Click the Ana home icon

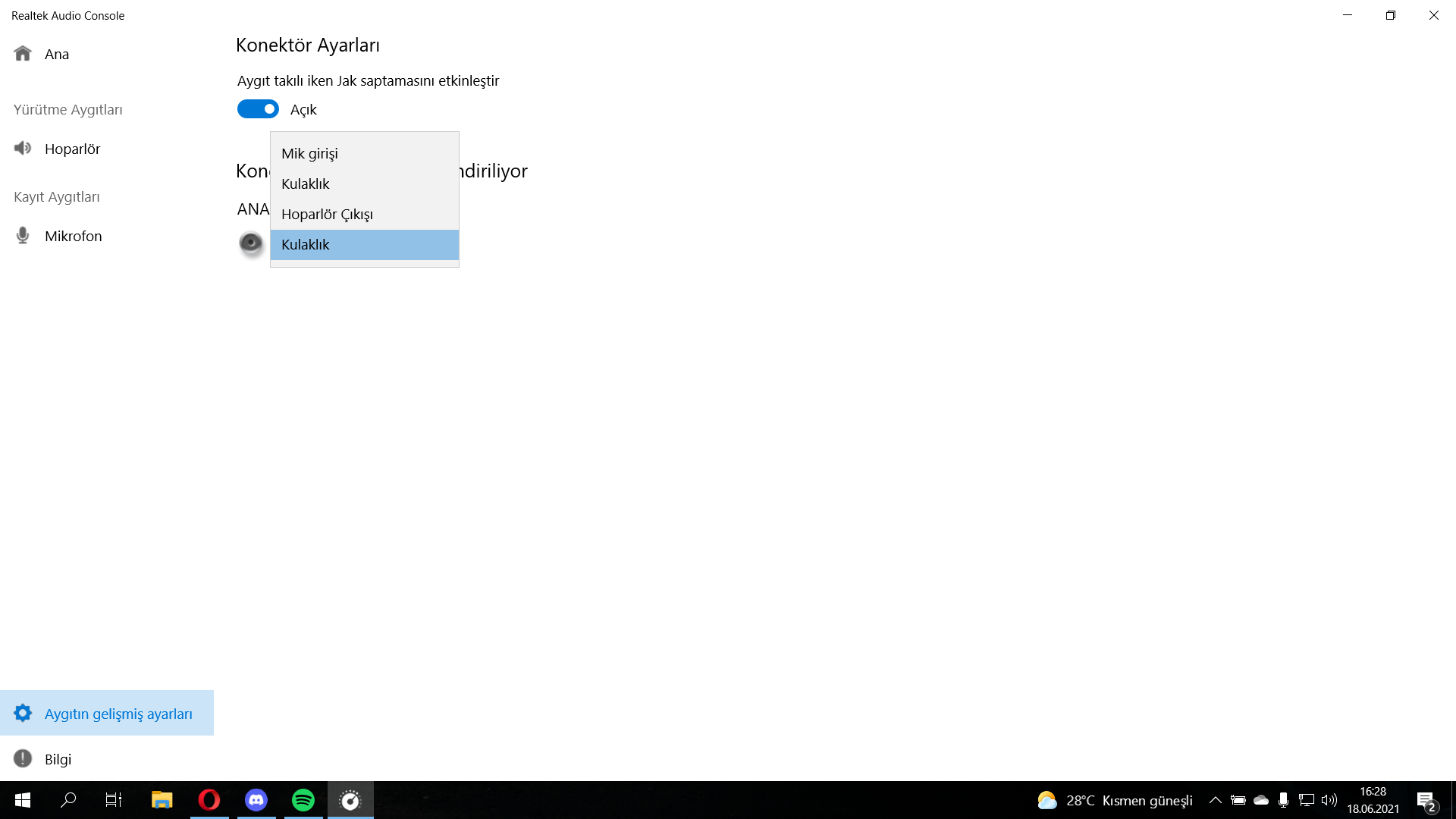point(23,54)
